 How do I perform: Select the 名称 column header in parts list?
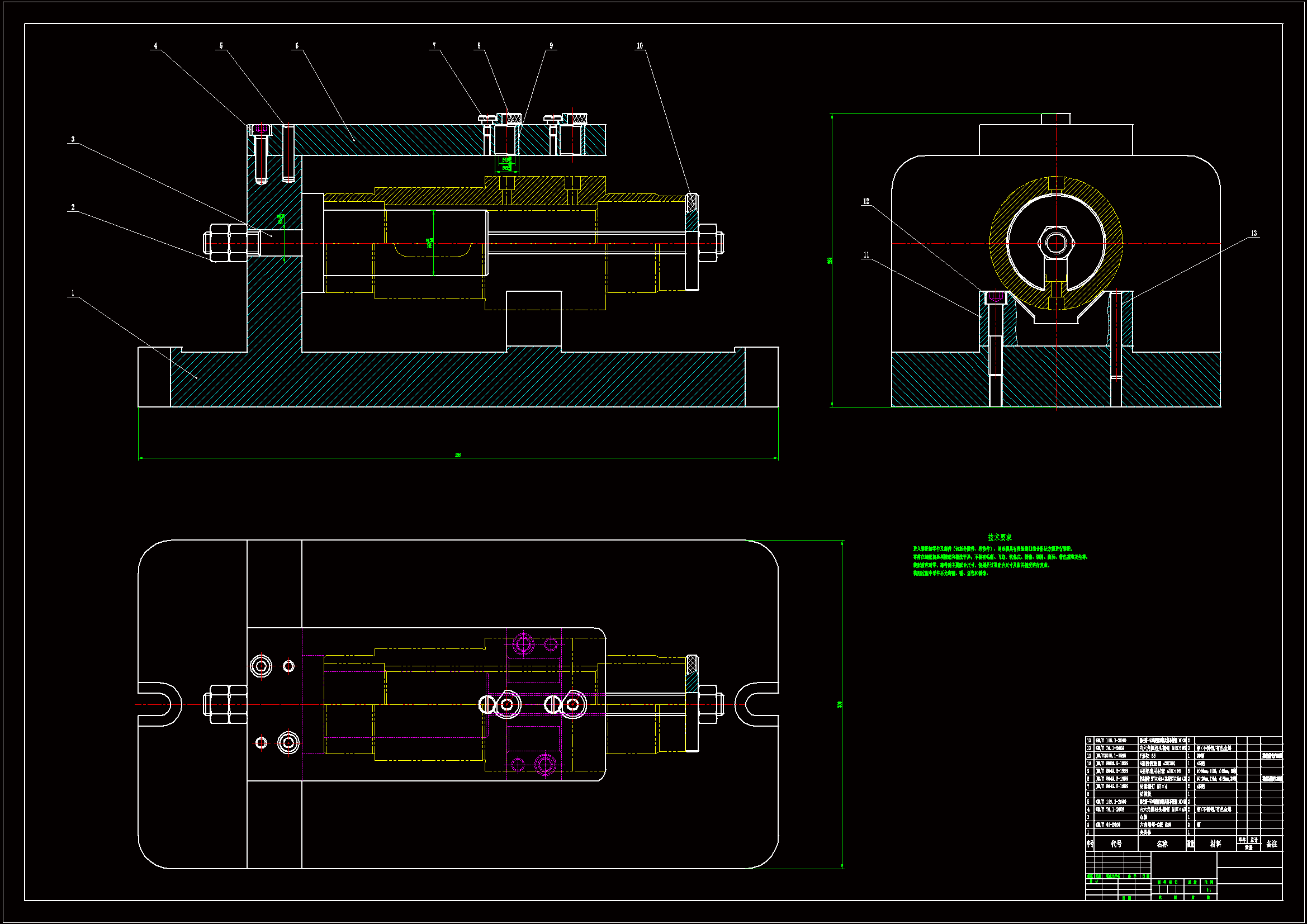[x=1162, y=844]
